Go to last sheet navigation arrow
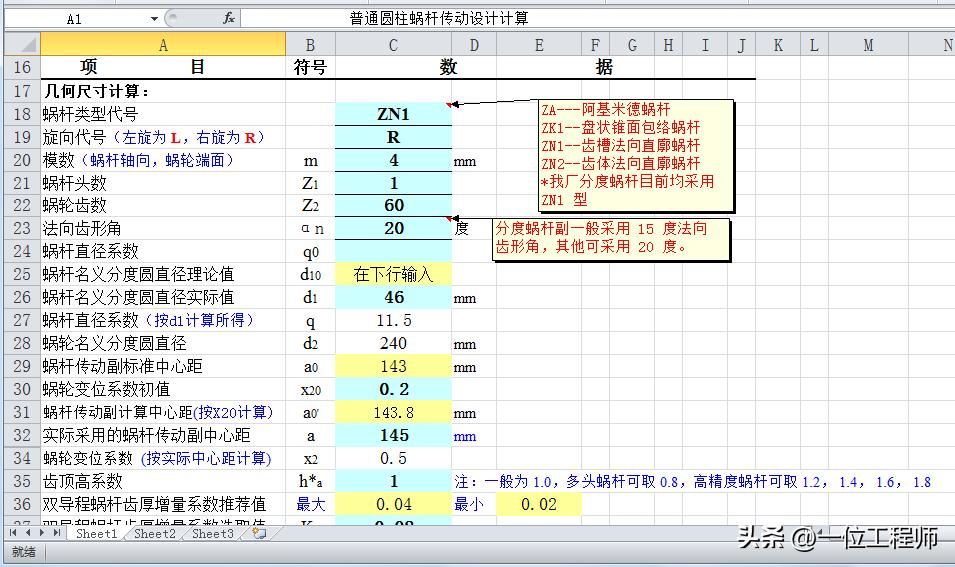955x567 pixels. (x=56, y=533)
